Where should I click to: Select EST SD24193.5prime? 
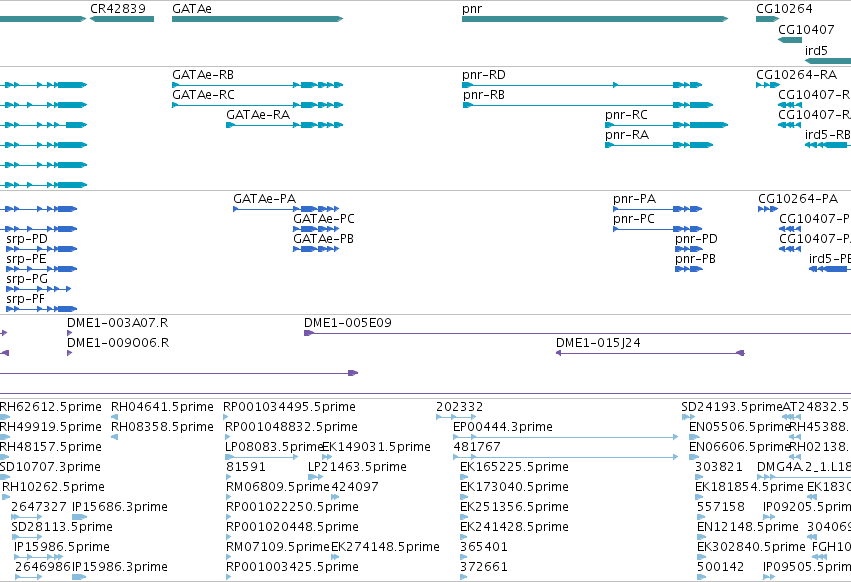pos(732,407)
